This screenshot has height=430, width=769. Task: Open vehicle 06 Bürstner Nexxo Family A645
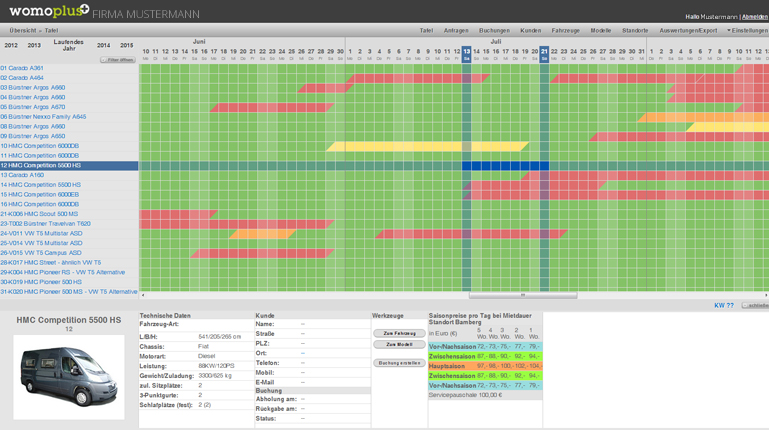(x=43, y=117)
